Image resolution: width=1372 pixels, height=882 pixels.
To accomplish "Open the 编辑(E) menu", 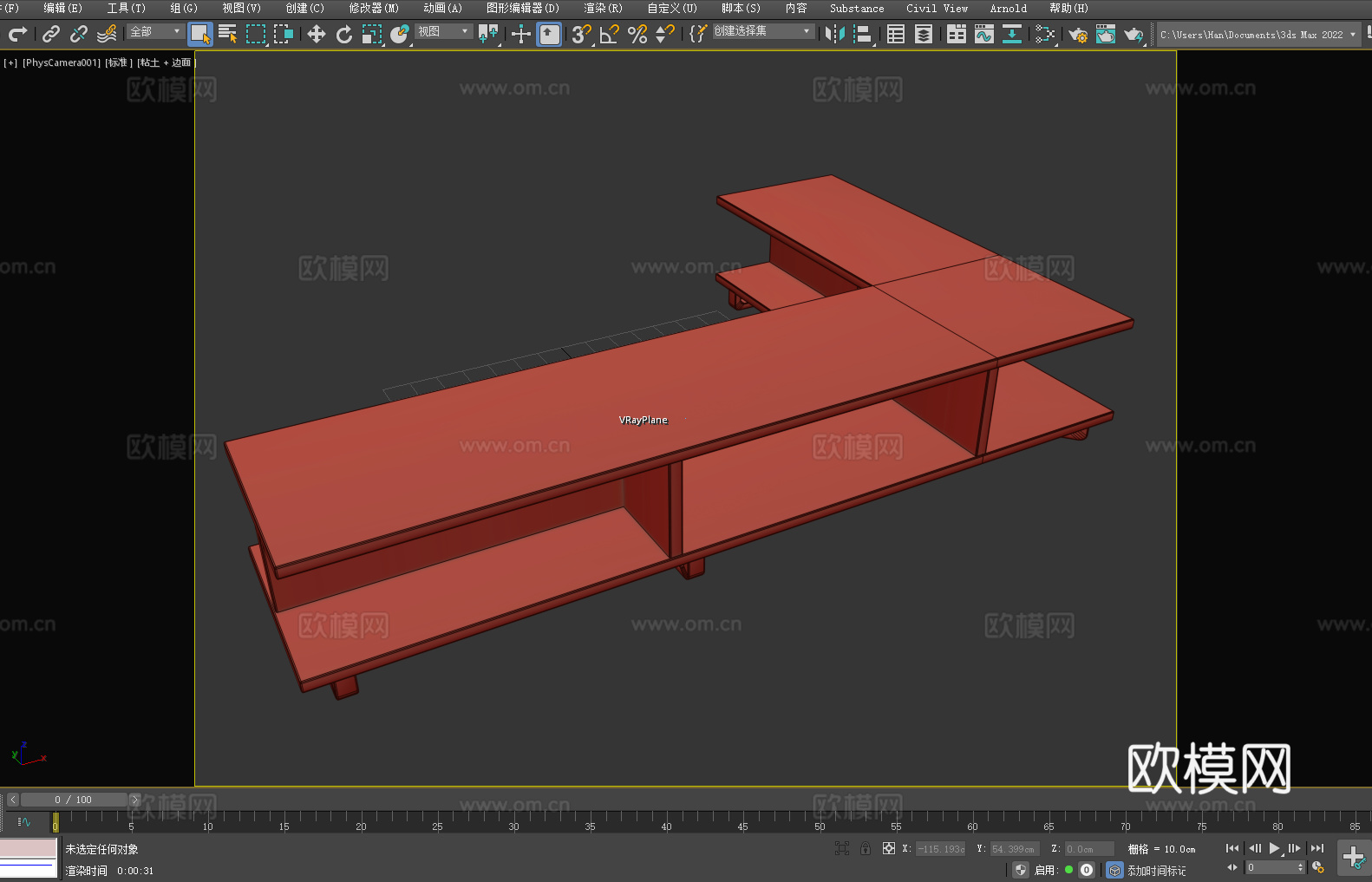I will [x=62, y=8].
